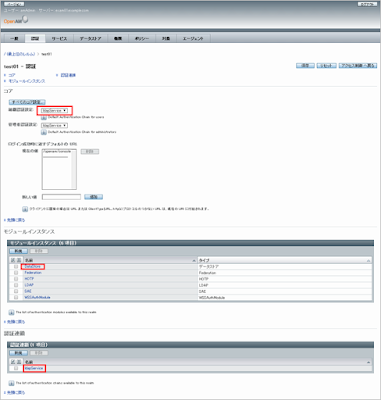Tick the ldapService chain checkbox

click(x=16, y=368)
